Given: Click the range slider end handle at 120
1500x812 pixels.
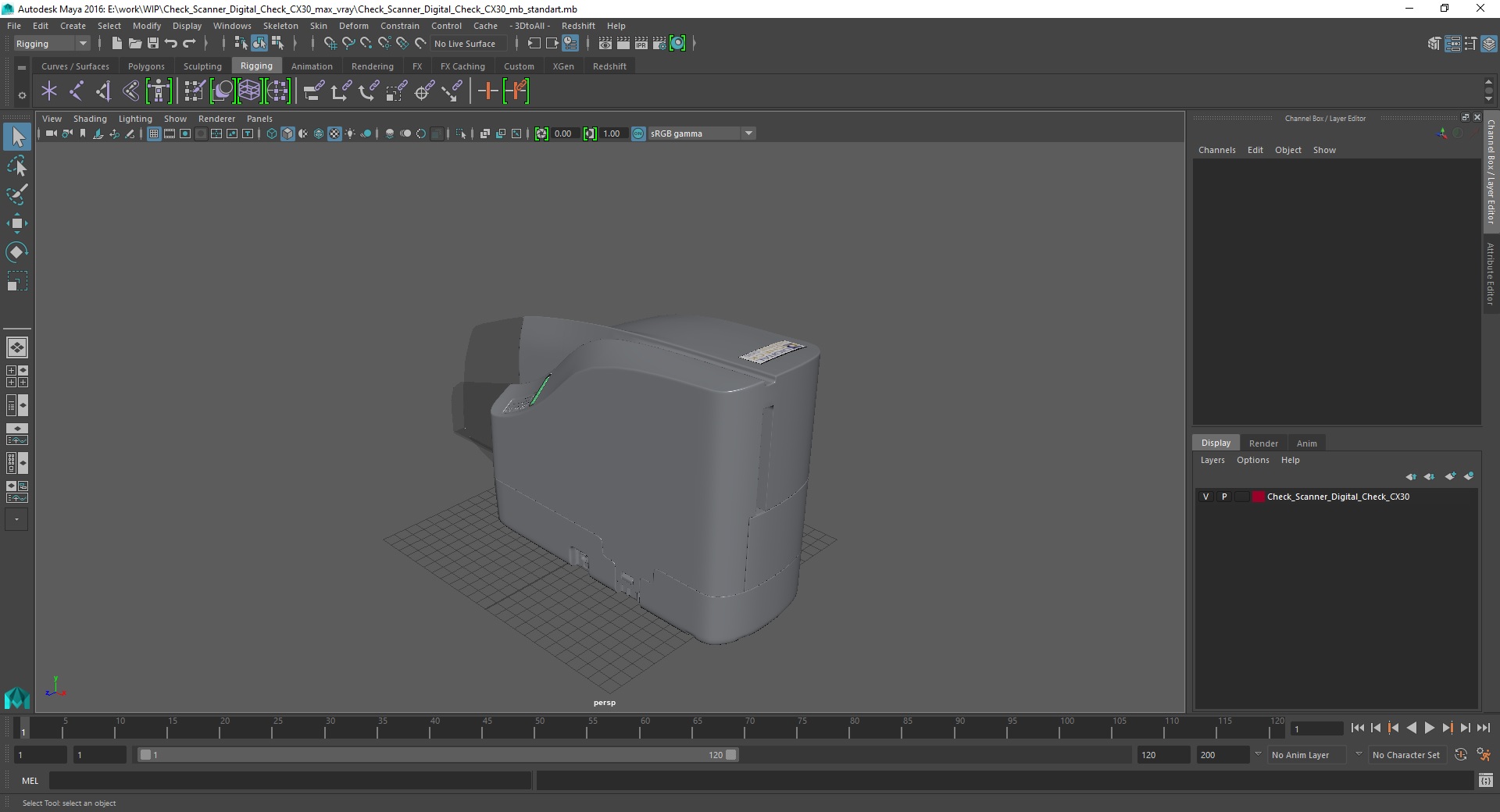Looking at the screenshot, I should (x=730, y=755).
